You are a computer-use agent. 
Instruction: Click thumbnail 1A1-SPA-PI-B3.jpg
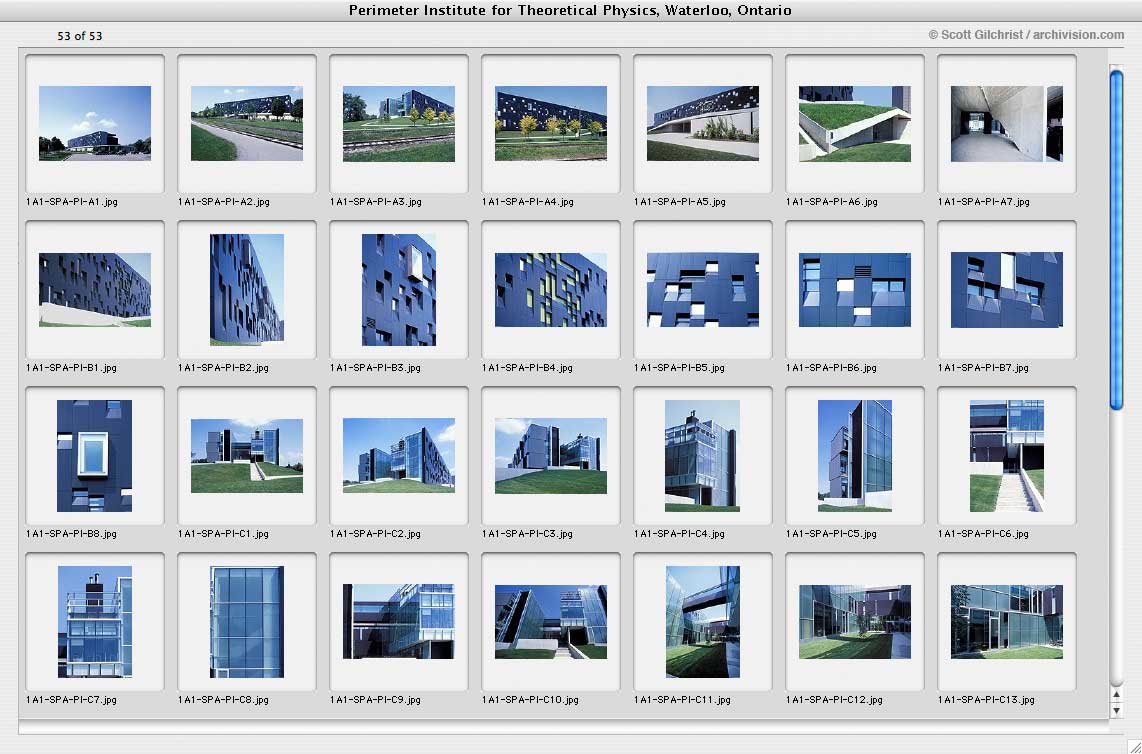398,289
